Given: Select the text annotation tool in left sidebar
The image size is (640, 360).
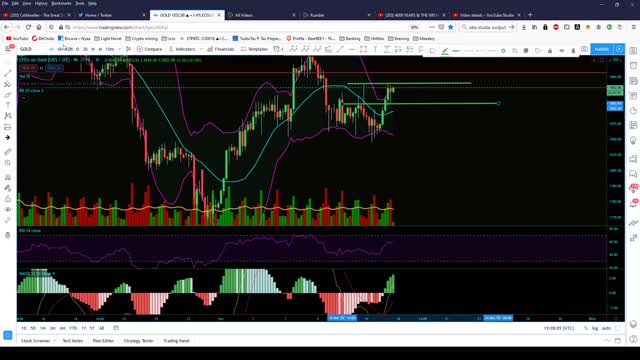Looking at the screenshot, I should (8, 105).
